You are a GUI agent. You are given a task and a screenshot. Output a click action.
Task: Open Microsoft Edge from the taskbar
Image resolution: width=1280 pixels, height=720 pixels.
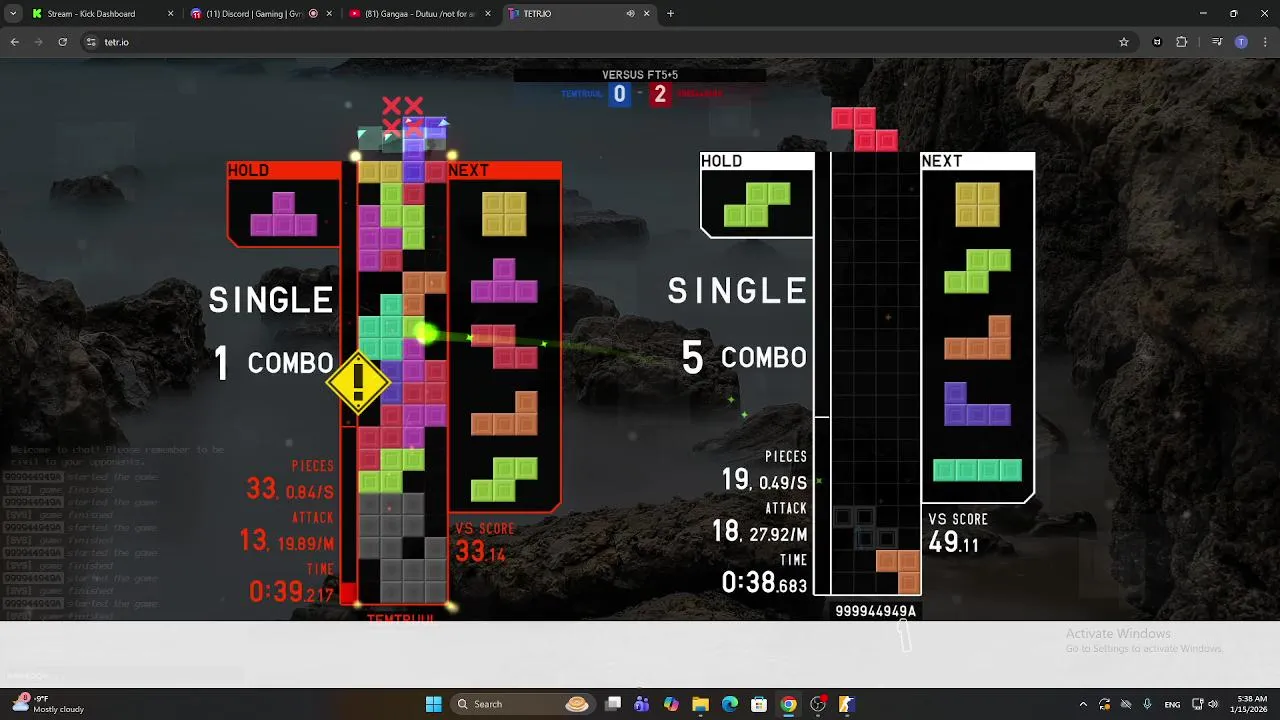pyautogui.click(x=730, y=704)
